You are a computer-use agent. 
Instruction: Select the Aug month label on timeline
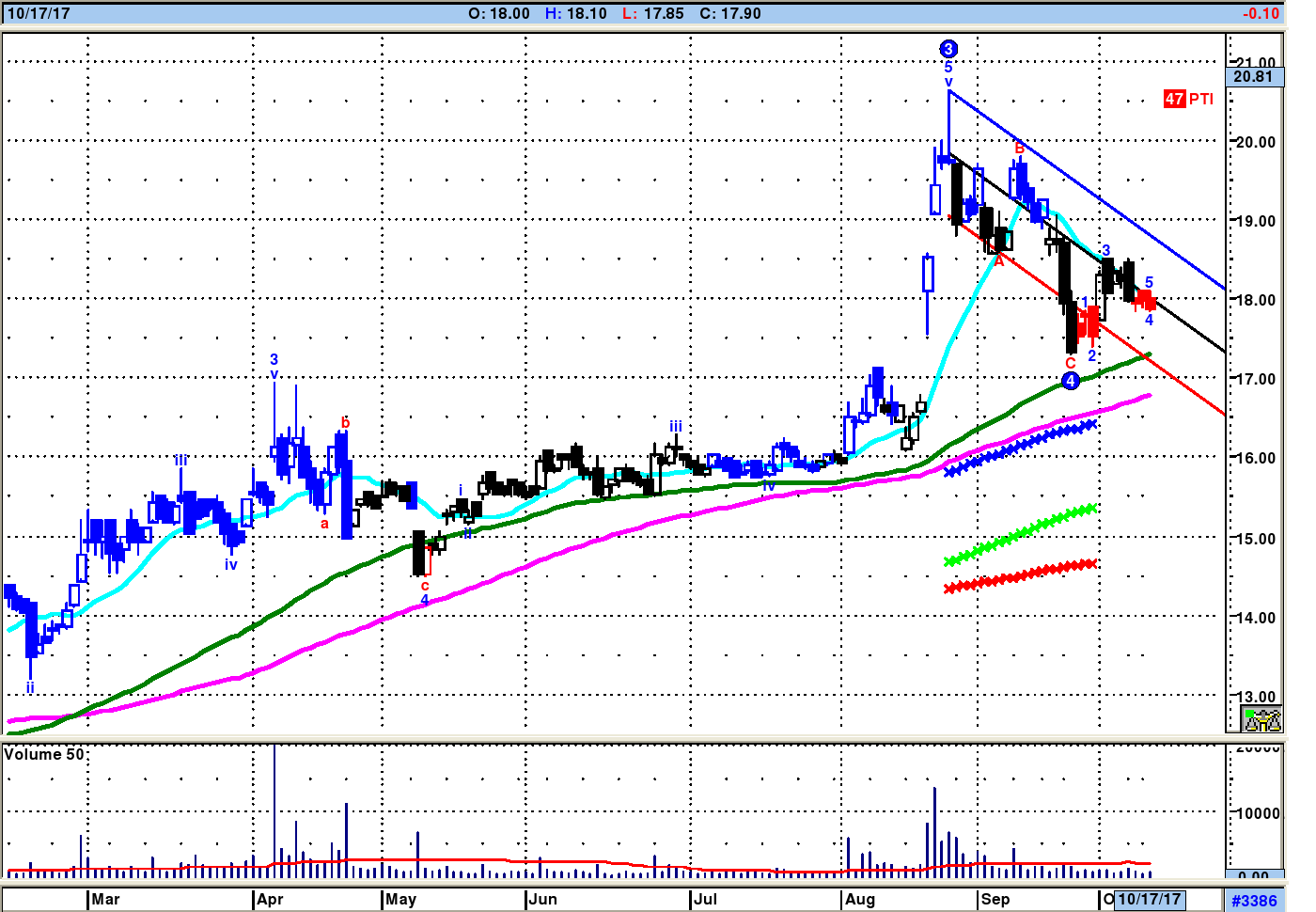coord(859,900)
